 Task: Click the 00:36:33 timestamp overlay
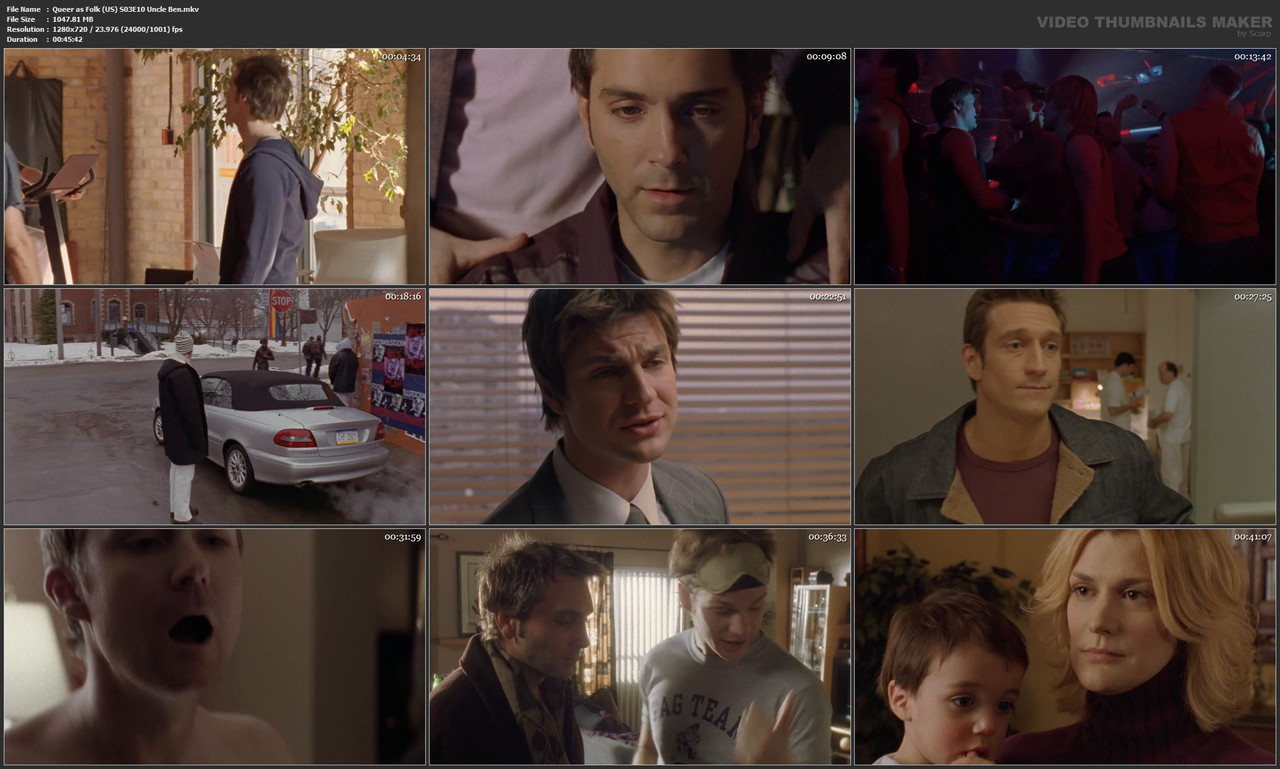[827, 537]
